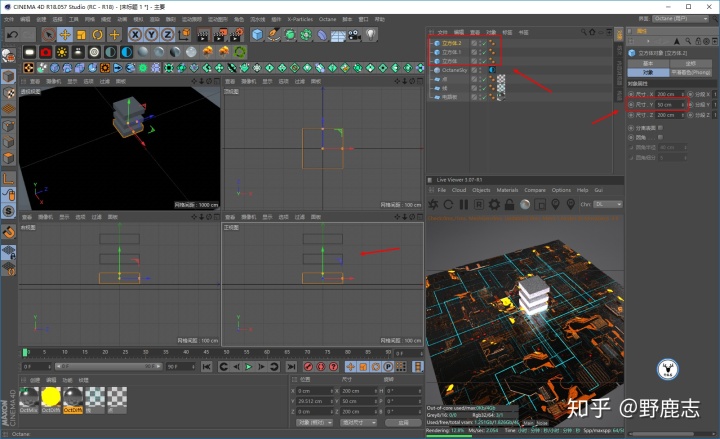Pause rendering in Live Viewer
Image resolution: width=720 pixels, height=439 pixels.
464,204
